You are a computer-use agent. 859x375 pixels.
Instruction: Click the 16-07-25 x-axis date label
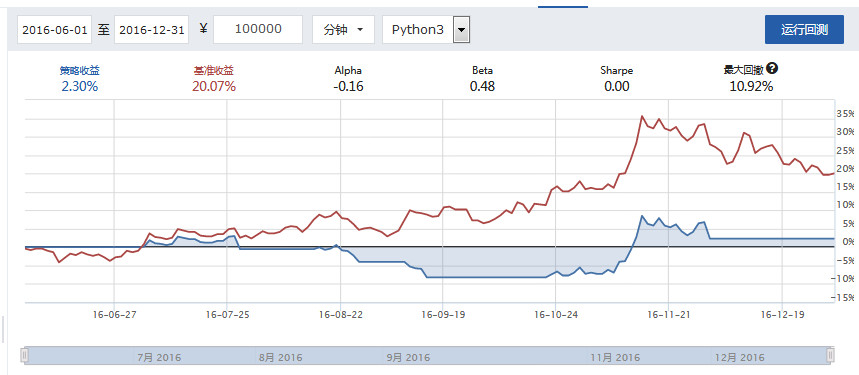point(227,315)
